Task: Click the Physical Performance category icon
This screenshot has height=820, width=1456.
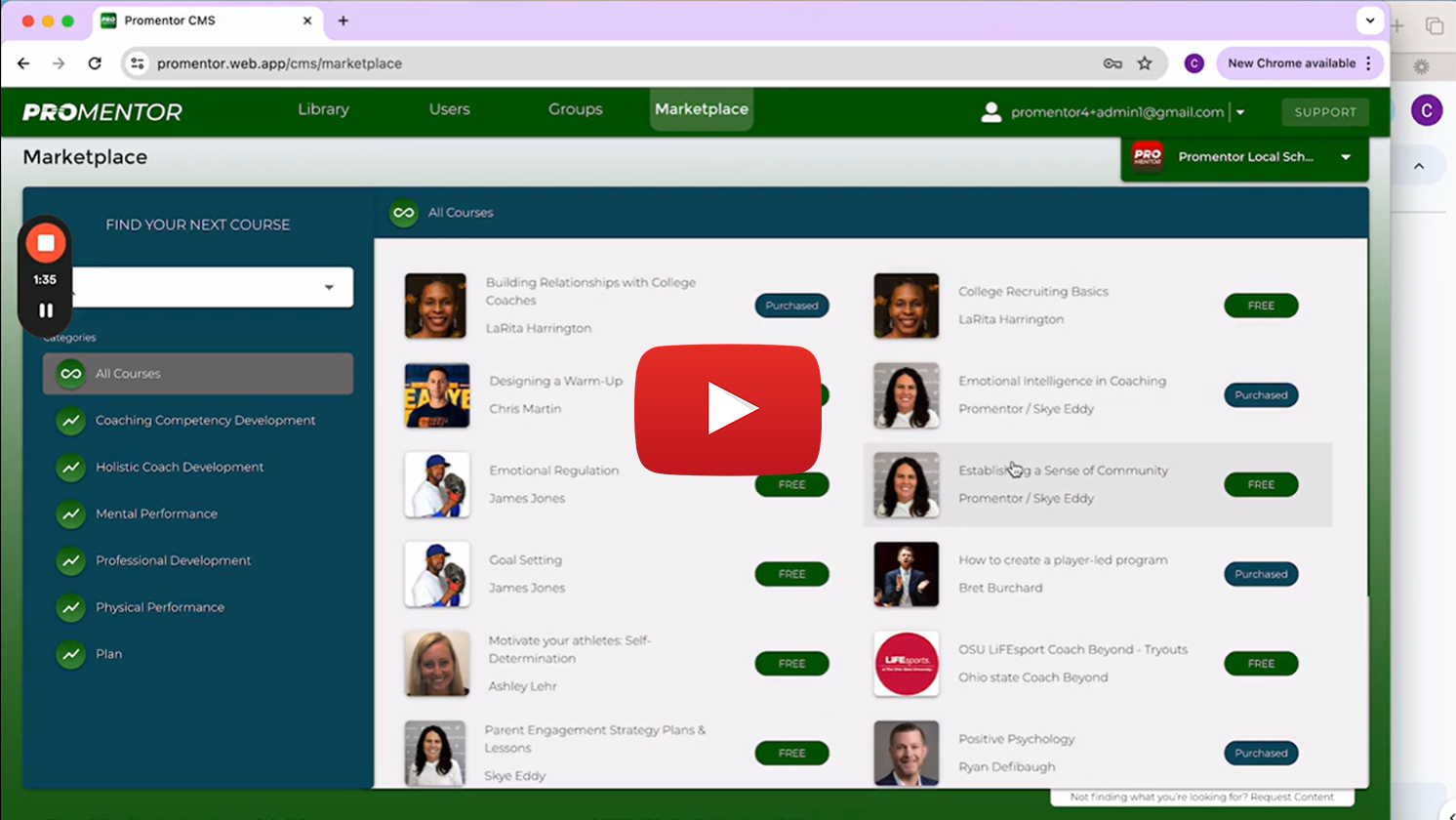Action: 70,608
